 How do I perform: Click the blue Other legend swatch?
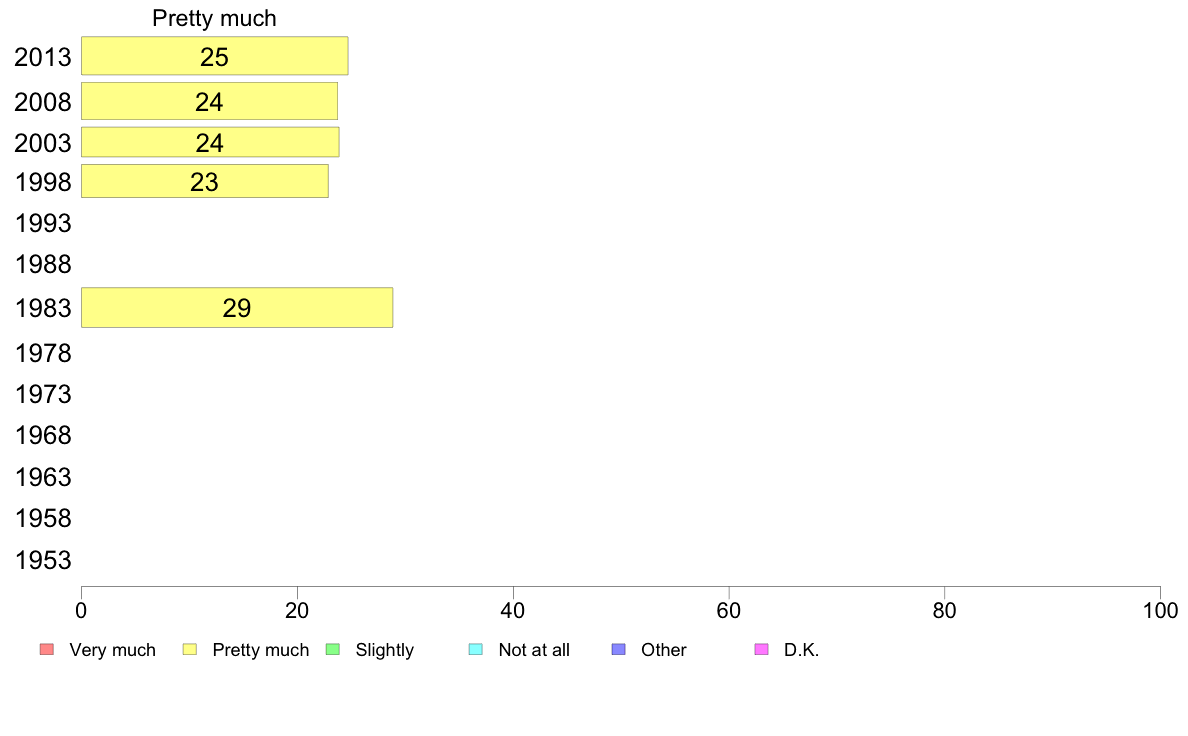tap(618, 650)
